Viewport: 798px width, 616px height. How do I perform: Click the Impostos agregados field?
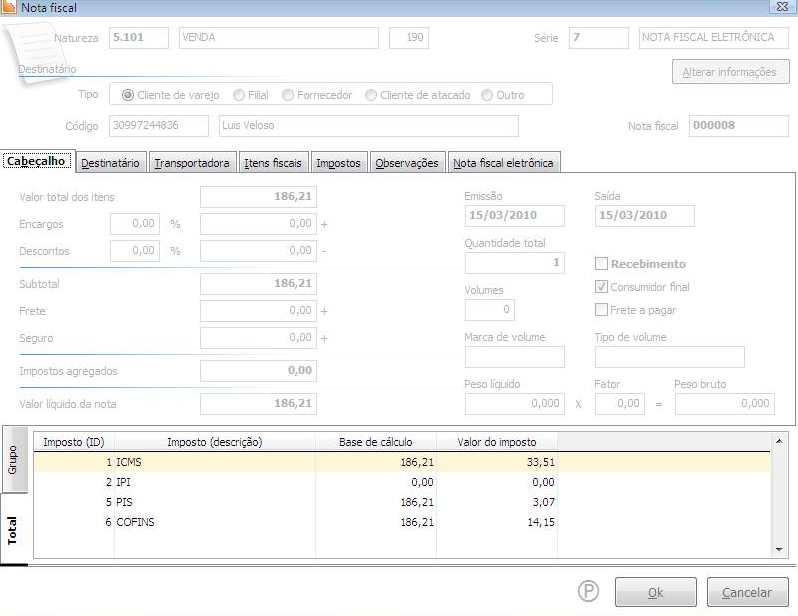pyautogui.click(x=259, y=371)
